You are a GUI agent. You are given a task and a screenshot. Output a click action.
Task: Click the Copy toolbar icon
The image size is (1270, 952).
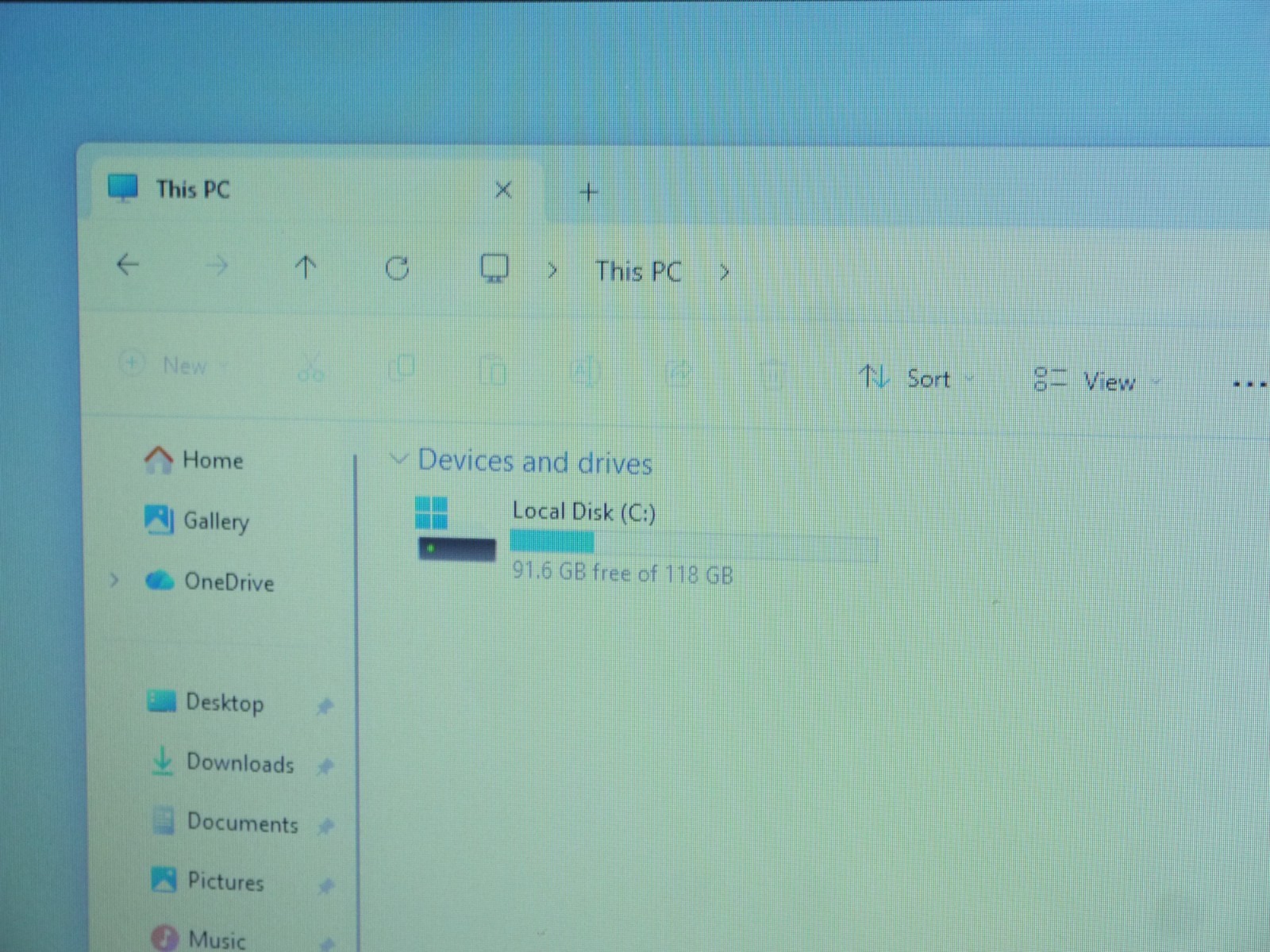point(402,368)
